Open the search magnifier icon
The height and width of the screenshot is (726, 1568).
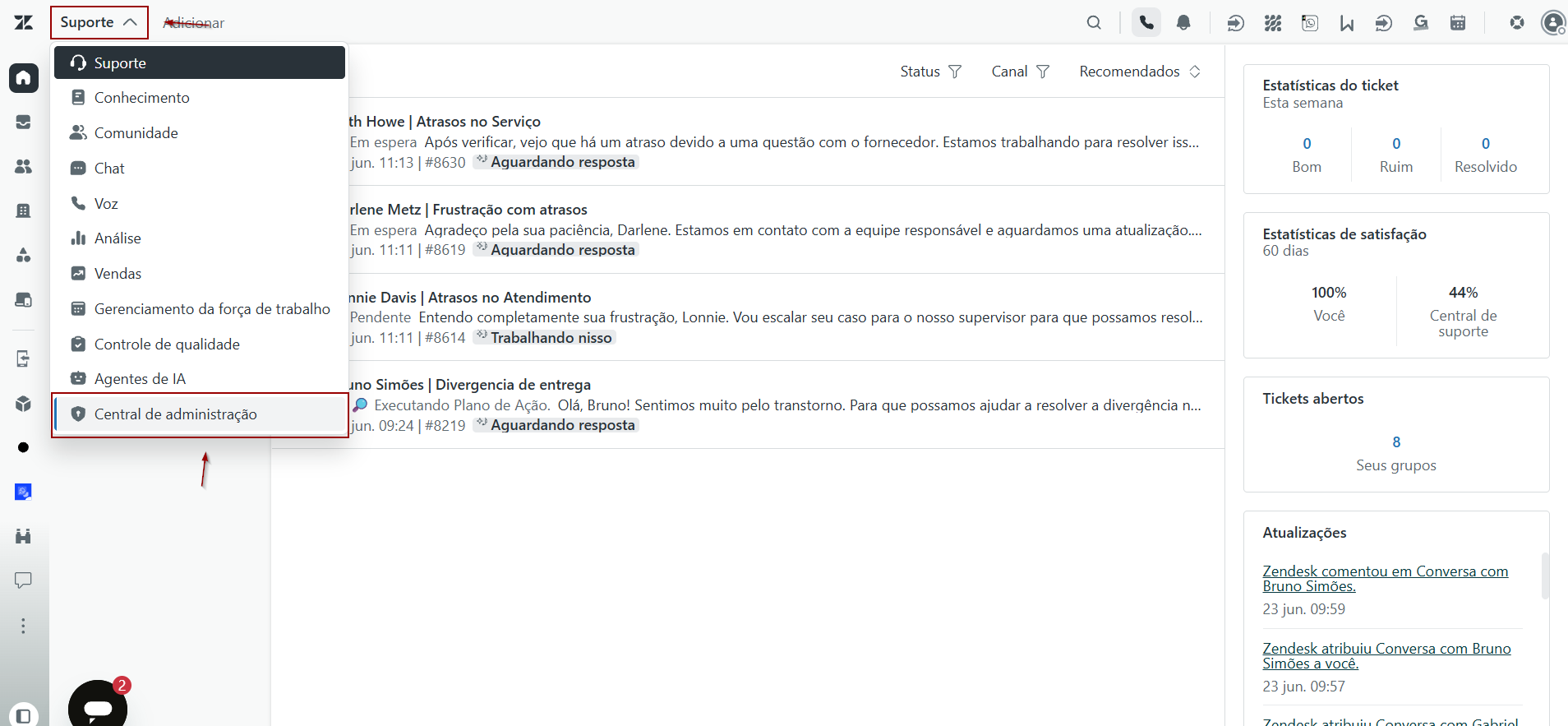click(1094, 22)
